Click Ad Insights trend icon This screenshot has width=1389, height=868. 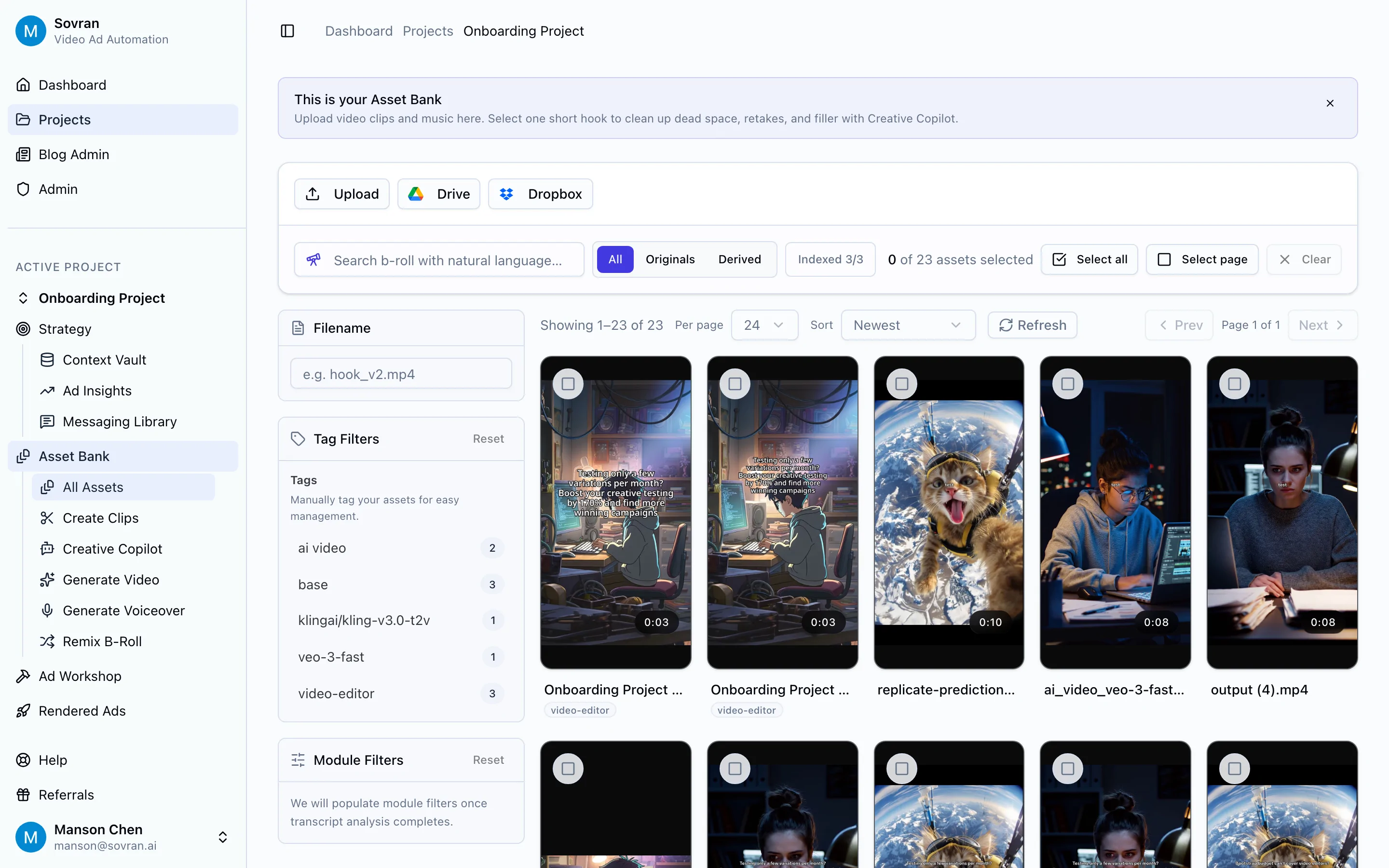point(47,391)
